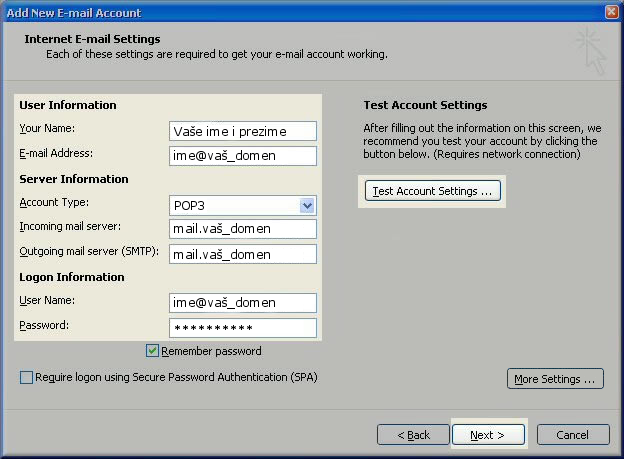This screenshot has width=624, height=459.
Task: Click the Outgoing mail server (SMTP) field
Action: pos(243,254)
